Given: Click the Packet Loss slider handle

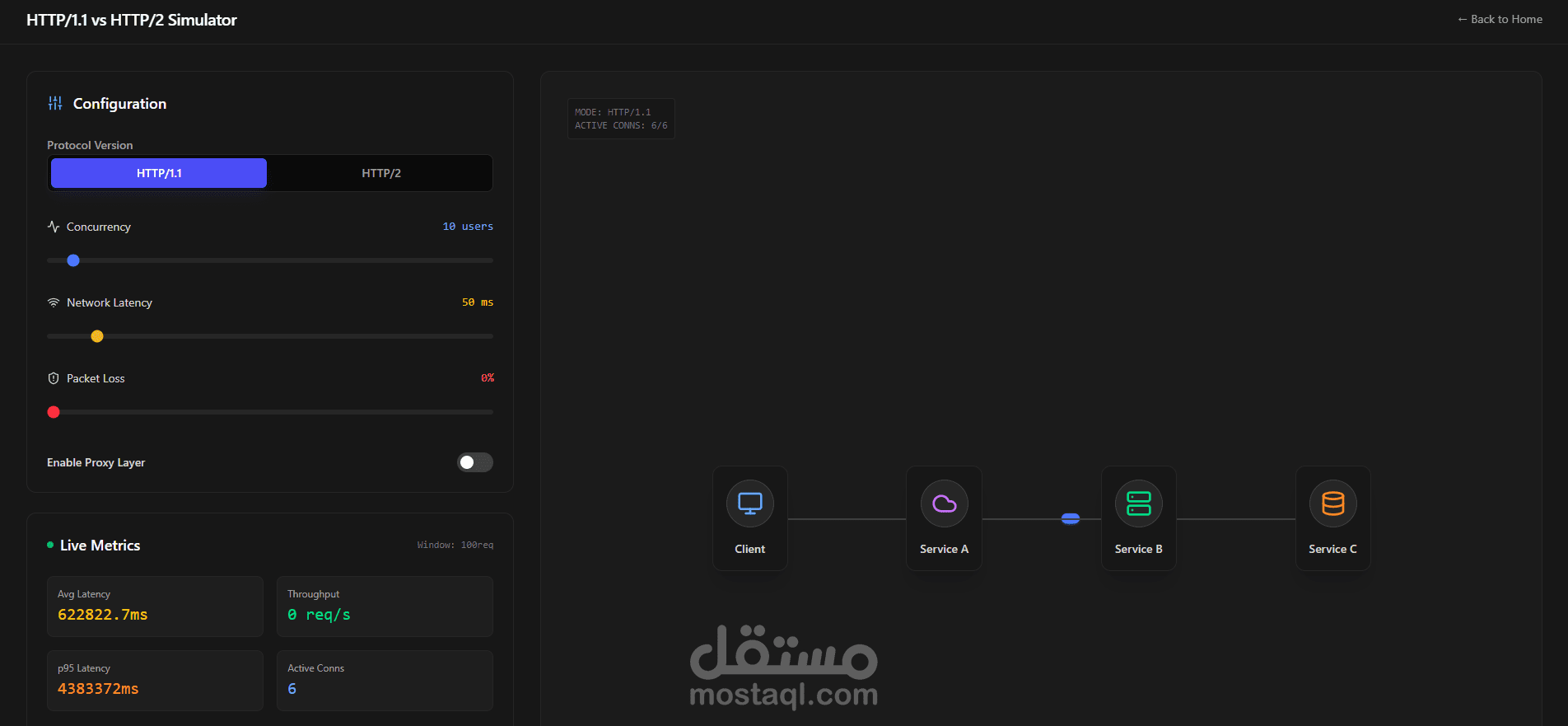Looking at the screenshot, I should tap(54, 412).
